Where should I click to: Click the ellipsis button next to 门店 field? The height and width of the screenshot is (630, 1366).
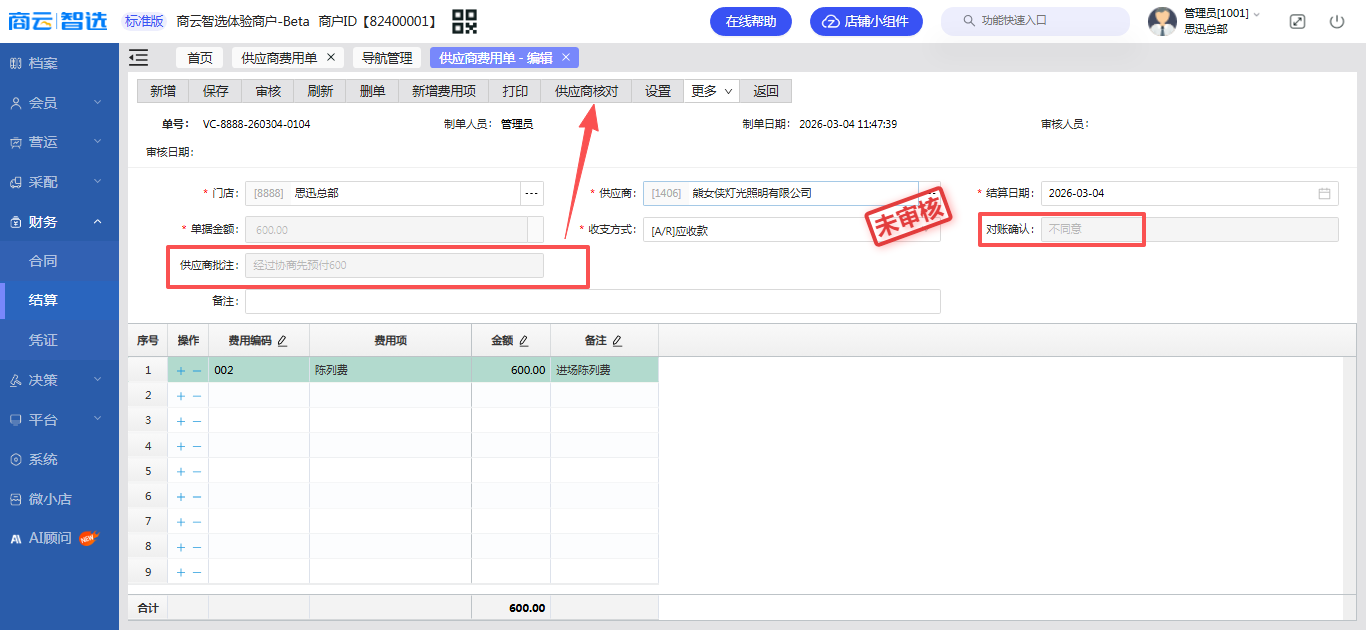pyautogui.click(x=531, y=193)
